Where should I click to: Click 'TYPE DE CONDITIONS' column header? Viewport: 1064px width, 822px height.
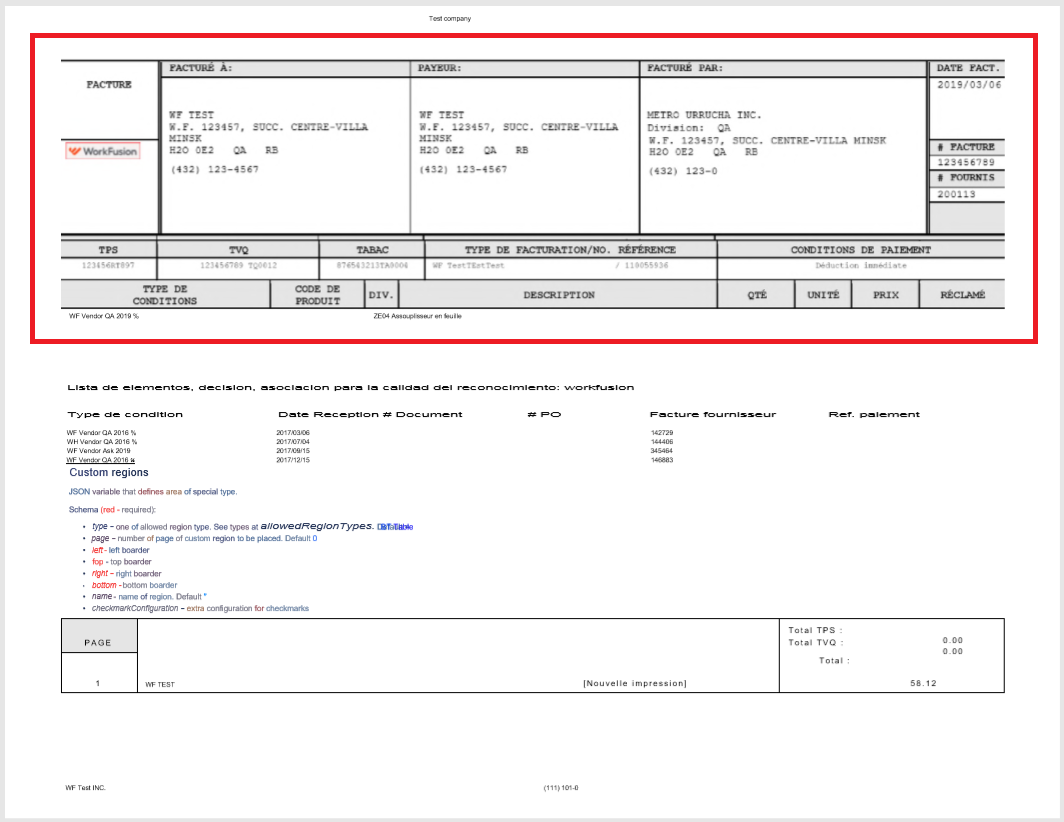[x=165, y=295]
